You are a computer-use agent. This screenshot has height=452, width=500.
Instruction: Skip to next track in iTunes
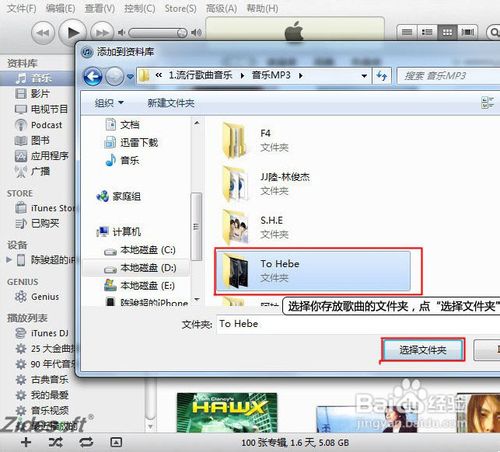(x=102, y=33)
